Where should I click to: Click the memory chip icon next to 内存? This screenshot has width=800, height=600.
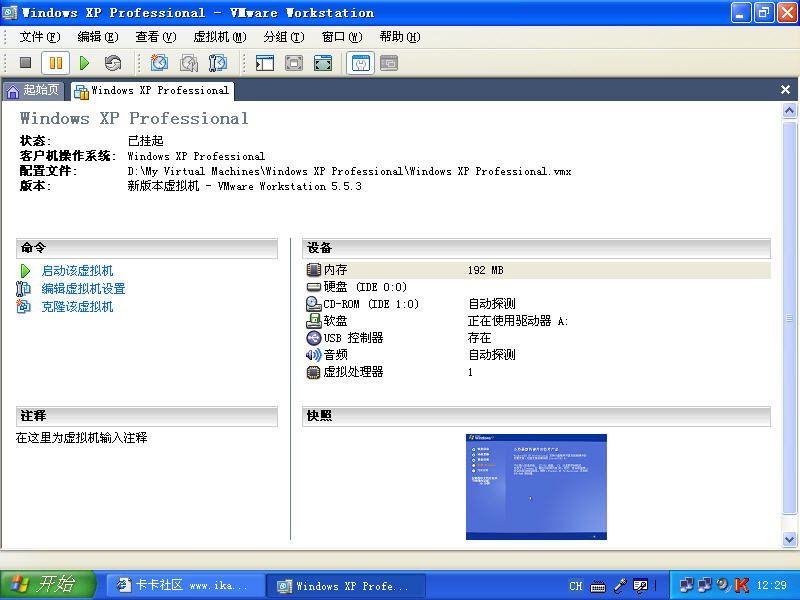[313, 269]
